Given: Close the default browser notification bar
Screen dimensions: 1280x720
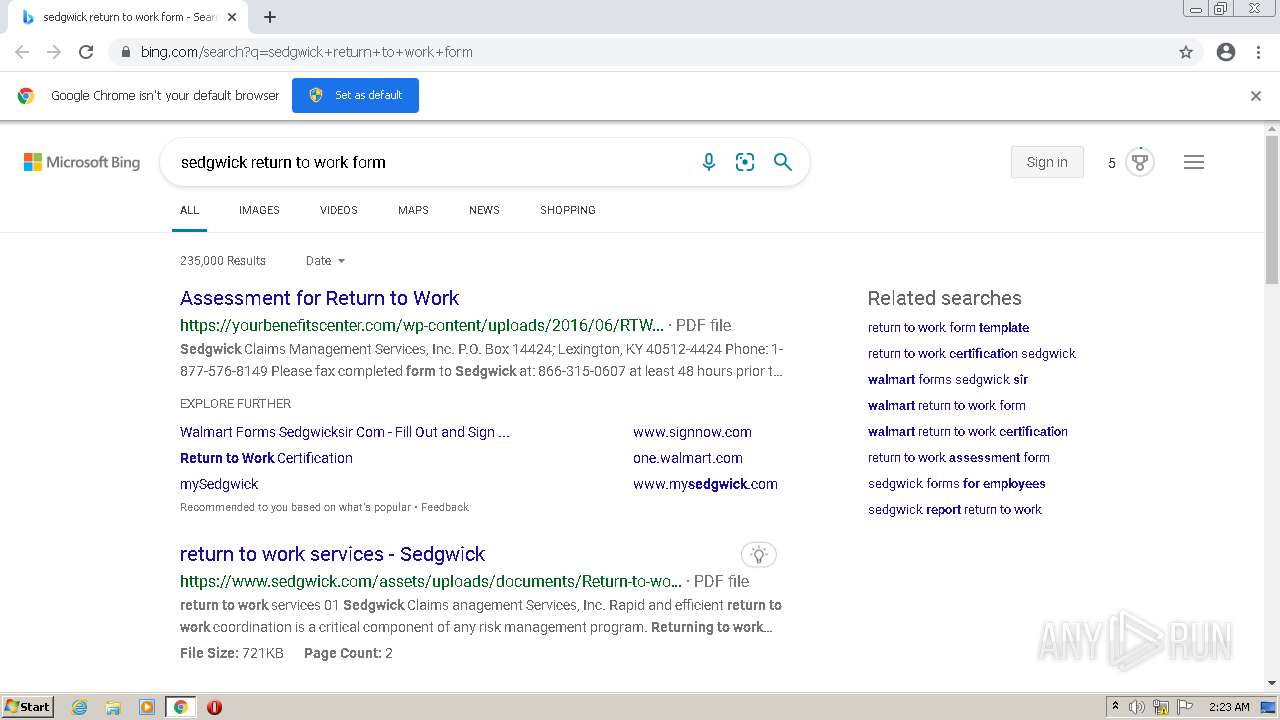Looking at the screenshot, I should 1256,96.
